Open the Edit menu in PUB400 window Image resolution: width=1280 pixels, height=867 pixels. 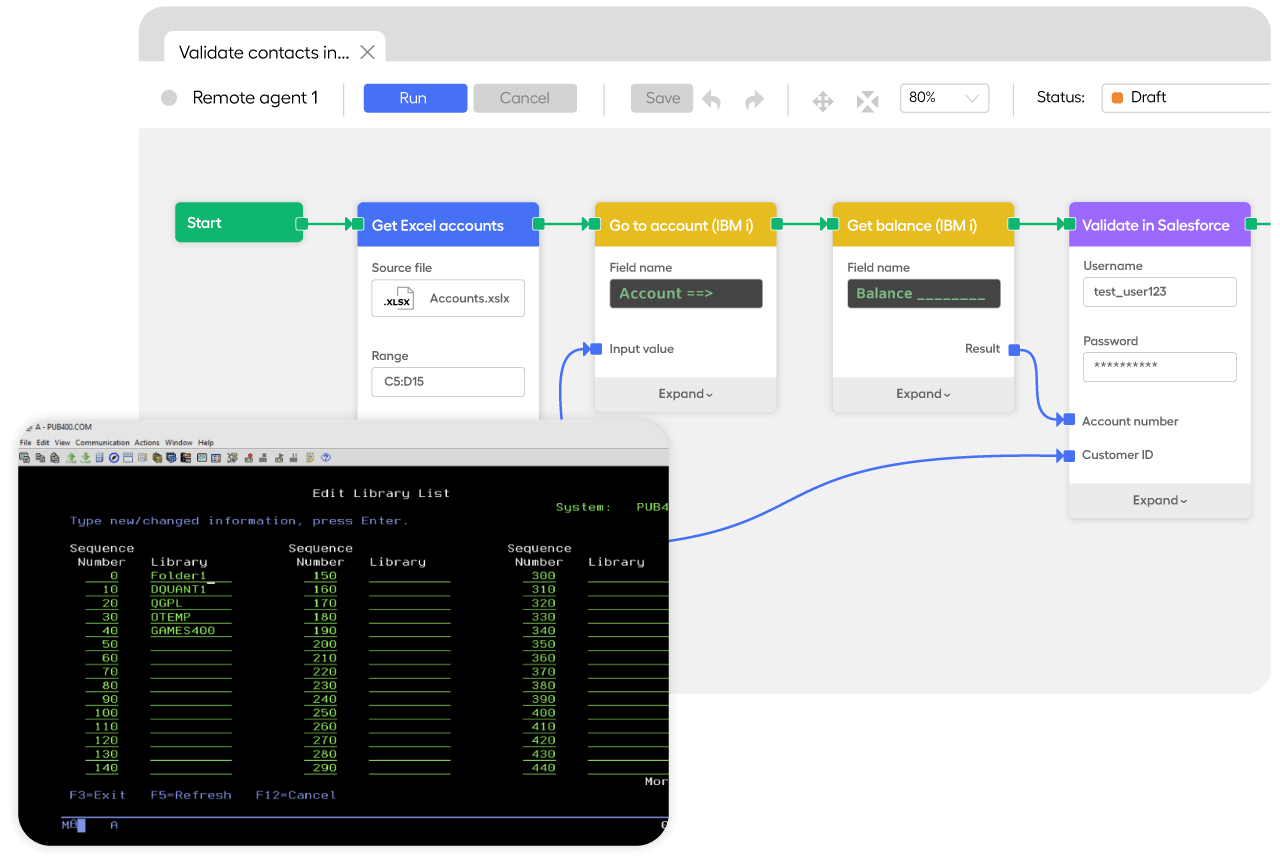(43, 442)
